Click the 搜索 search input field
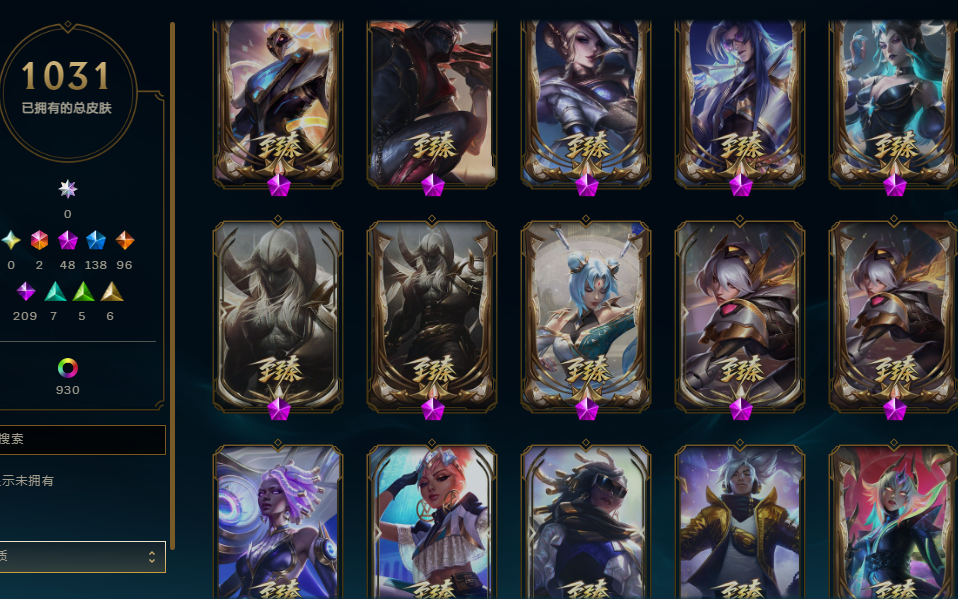This screenshot has height=599, width=958. pyautogui.click(x=82, y=439)
